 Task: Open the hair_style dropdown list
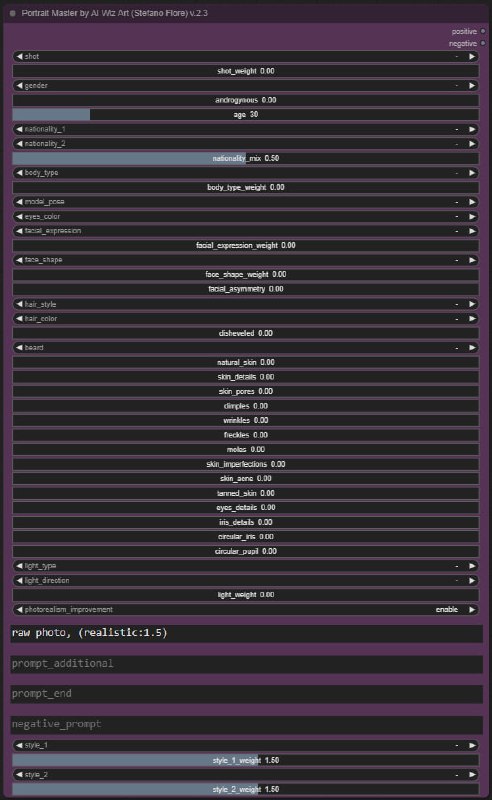245,304
